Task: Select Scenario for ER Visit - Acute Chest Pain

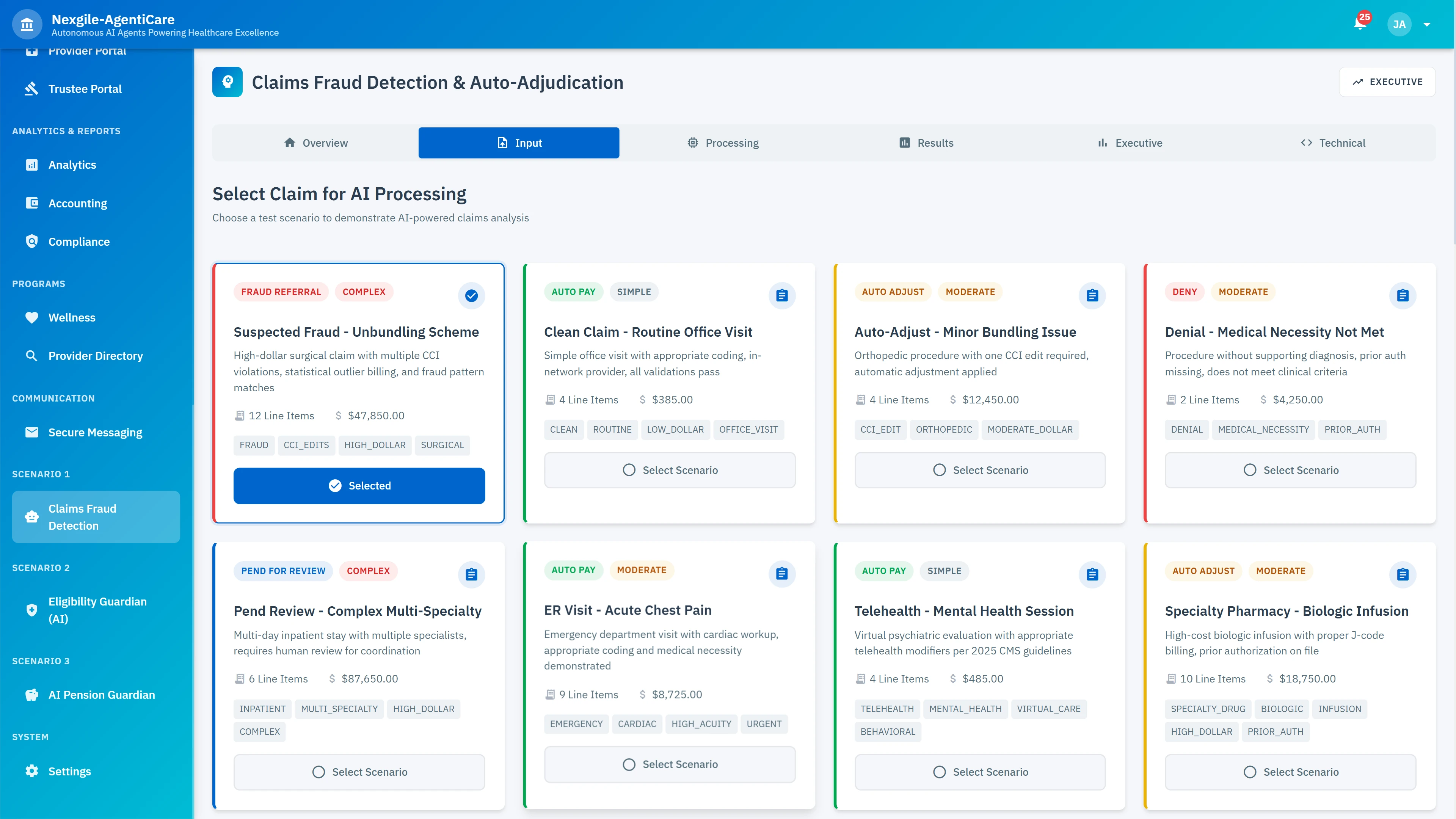Action: (670, 764)
